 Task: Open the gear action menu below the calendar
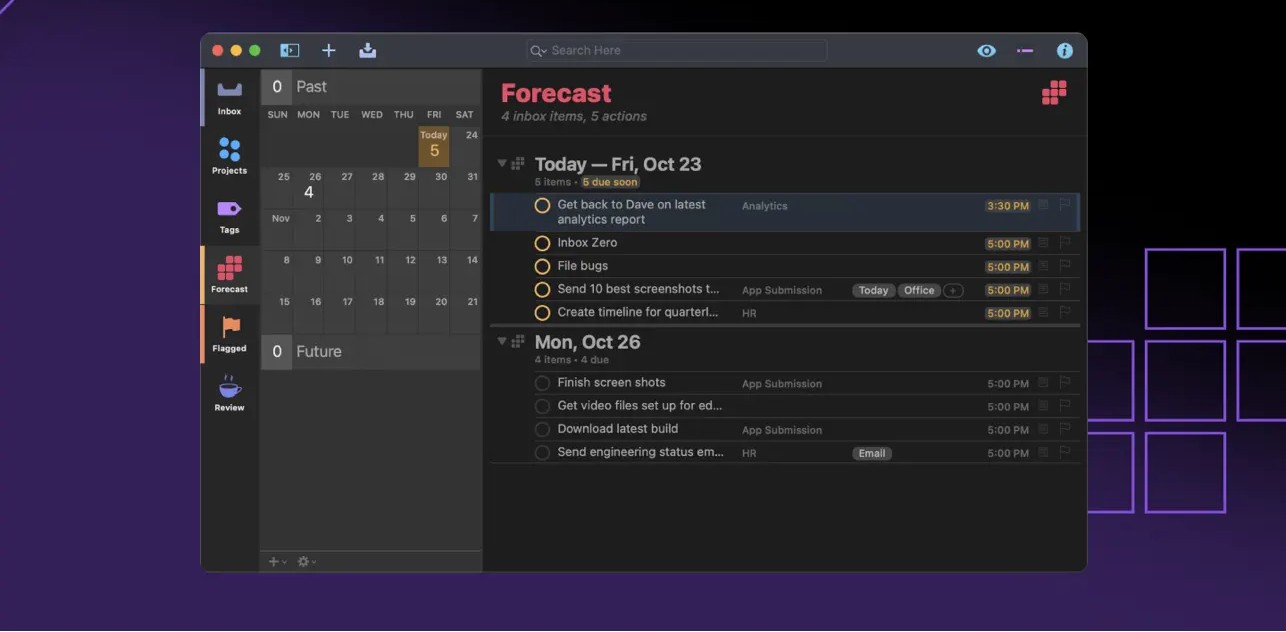306,562
